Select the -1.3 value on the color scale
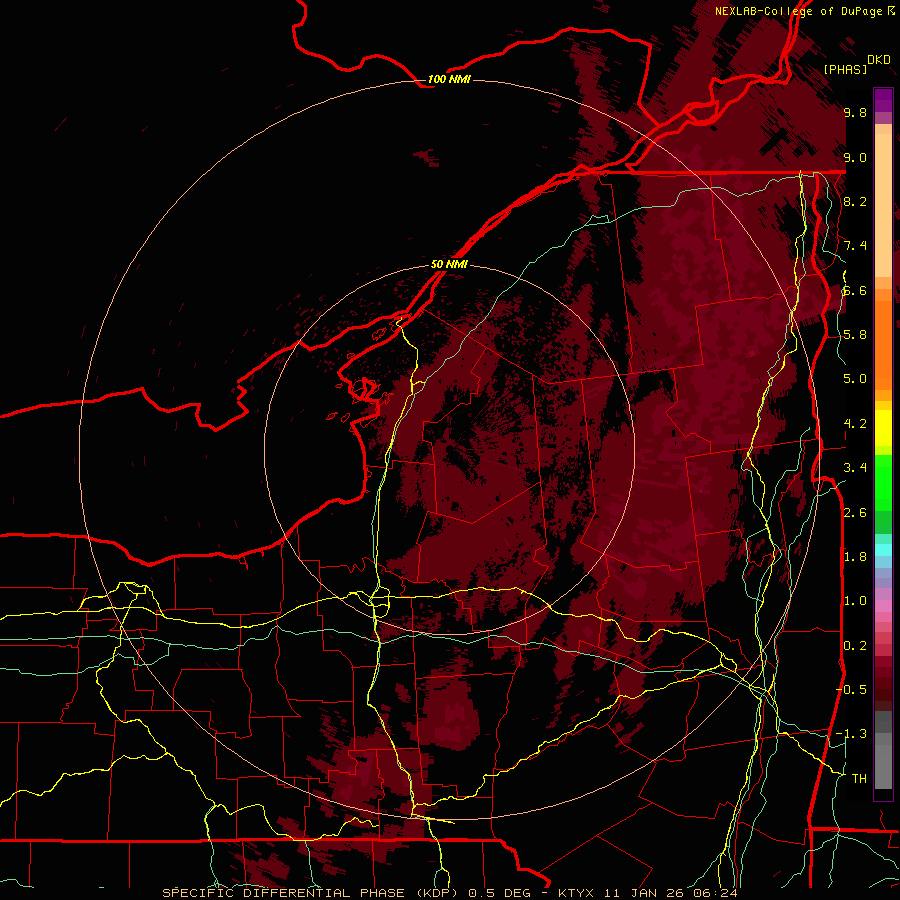This screenshot has width=900, height=900. (852, 734)
